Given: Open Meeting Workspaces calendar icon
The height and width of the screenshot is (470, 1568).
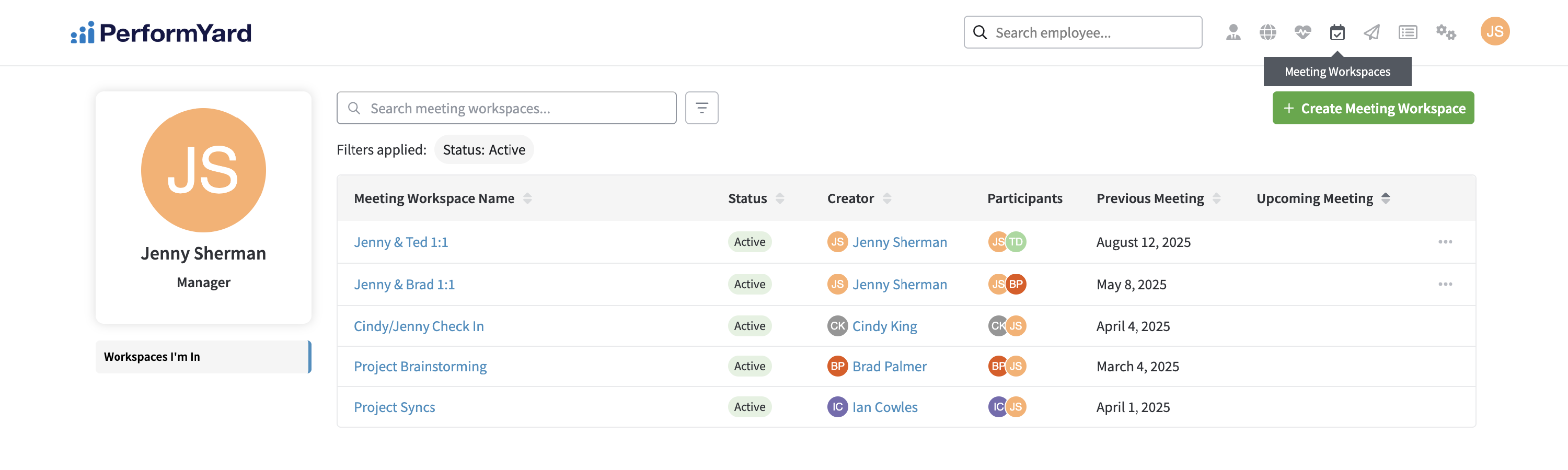Looking at the screenshot, I should 1338,32.
